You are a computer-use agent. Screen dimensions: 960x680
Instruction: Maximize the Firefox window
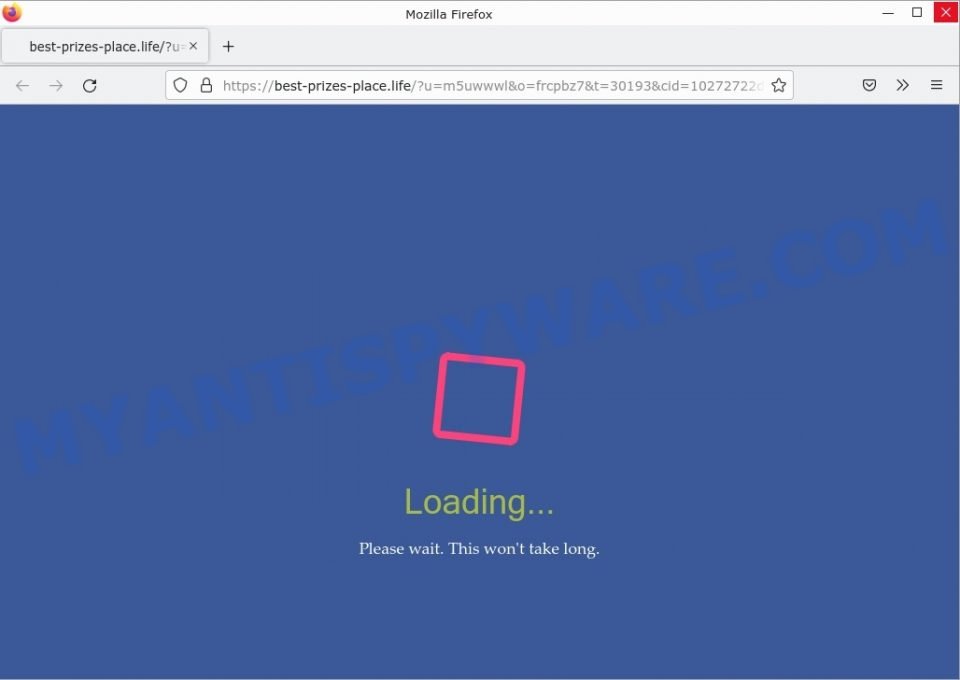tap(917, 12)
